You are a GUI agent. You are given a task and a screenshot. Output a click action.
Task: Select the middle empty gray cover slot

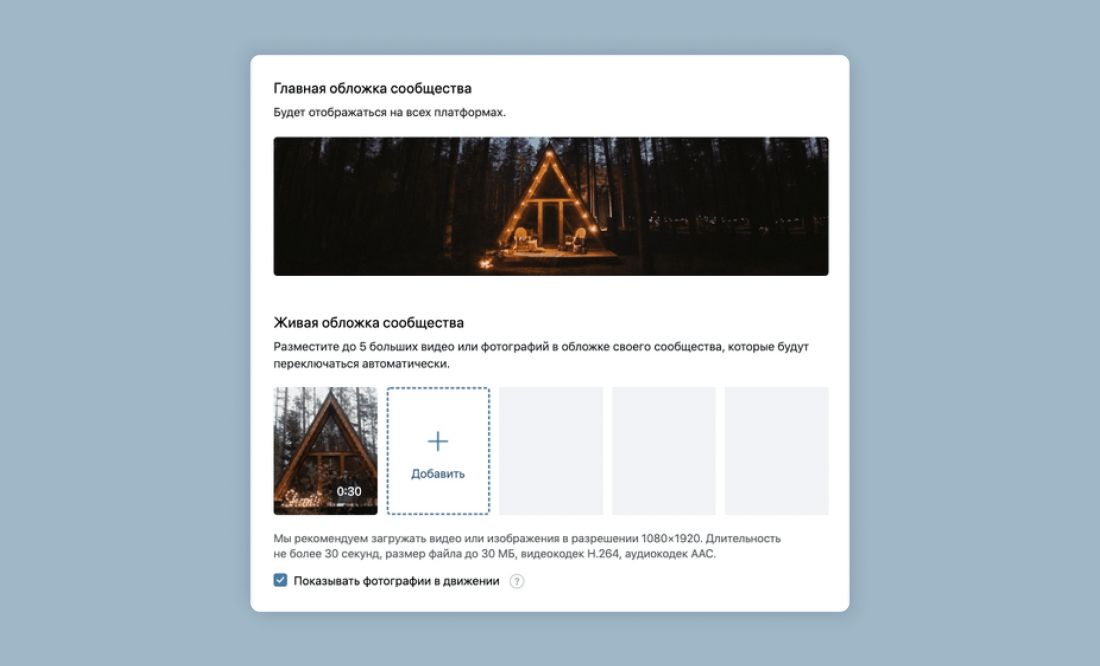point(664,451)
